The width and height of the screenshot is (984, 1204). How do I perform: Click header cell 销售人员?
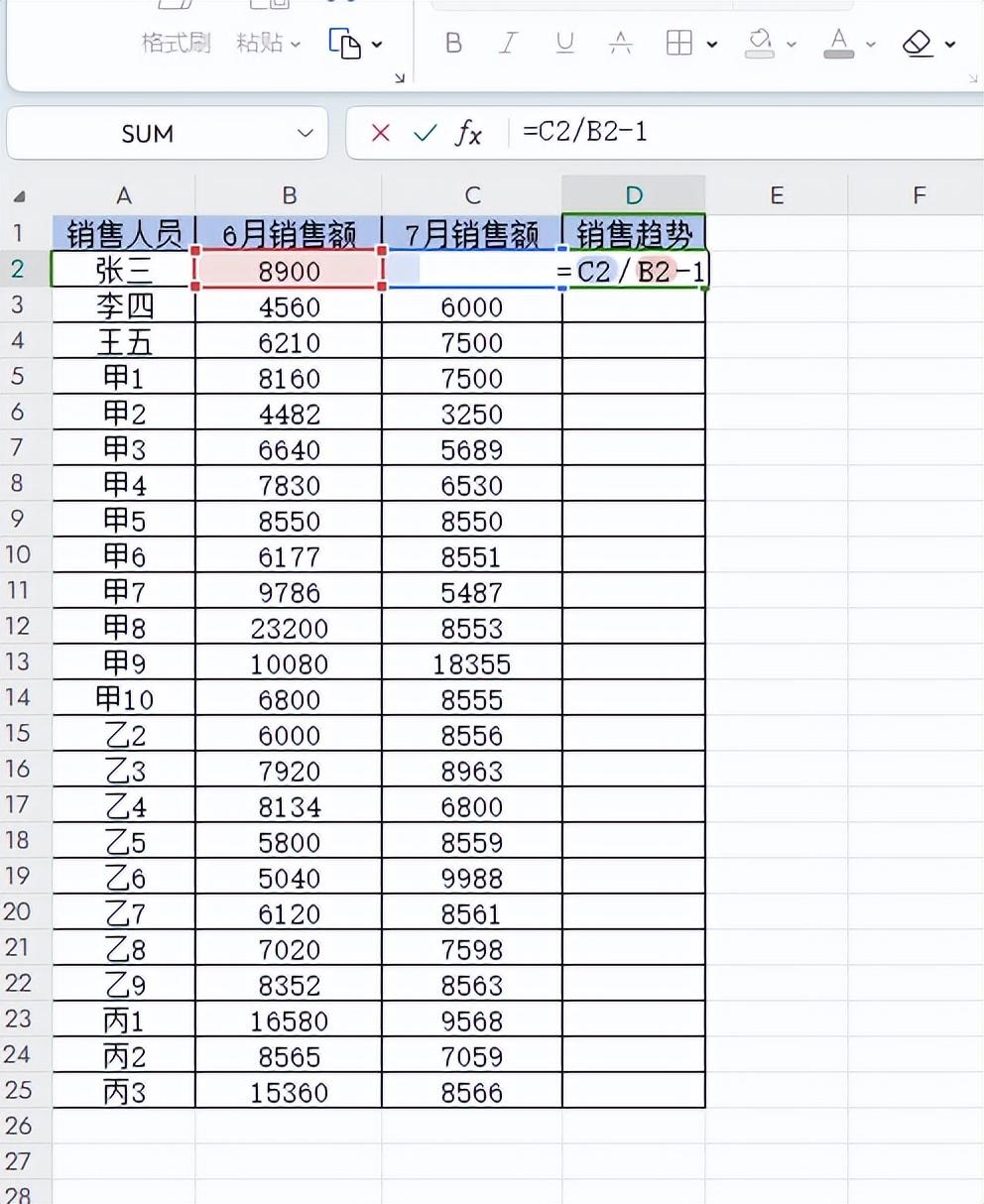click(x=123, y=234)
